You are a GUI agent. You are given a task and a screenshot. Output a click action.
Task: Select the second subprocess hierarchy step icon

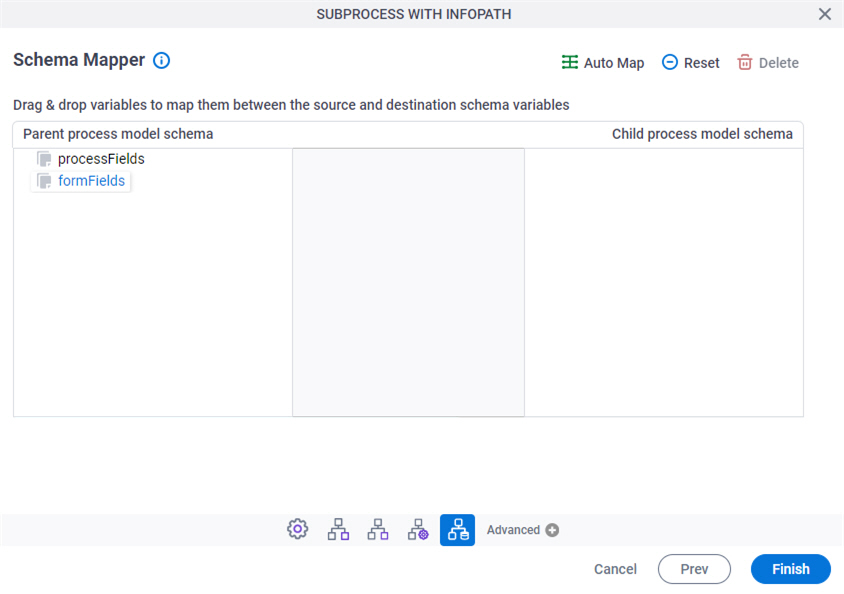[378, 529]
